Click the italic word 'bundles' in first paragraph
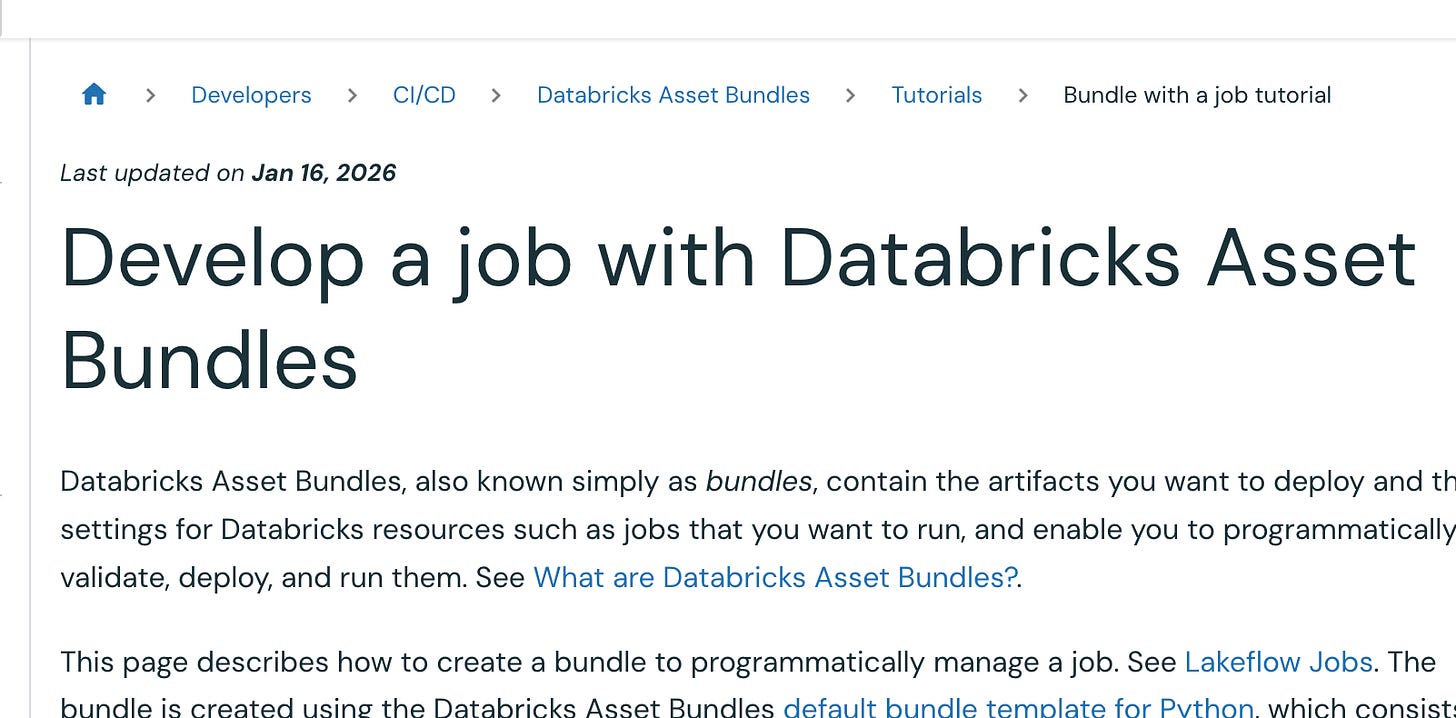 (x=759, y=481)
